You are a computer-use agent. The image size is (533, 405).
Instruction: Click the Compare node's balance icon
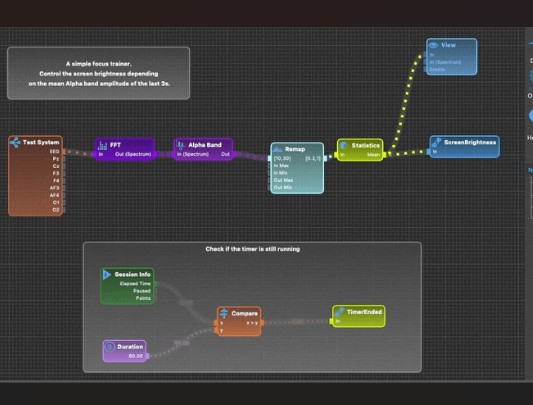point(224,313)
